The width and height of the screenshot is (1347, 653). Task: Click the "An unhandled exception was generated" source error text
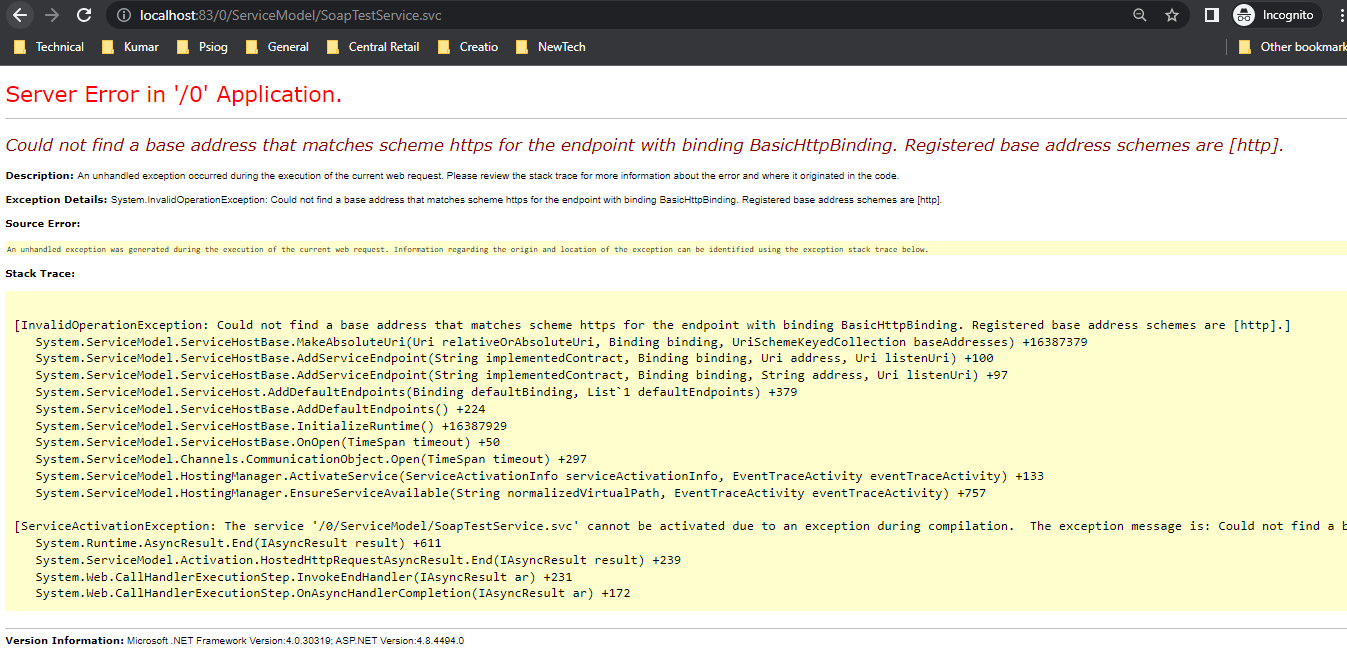[x=467, y=249]
